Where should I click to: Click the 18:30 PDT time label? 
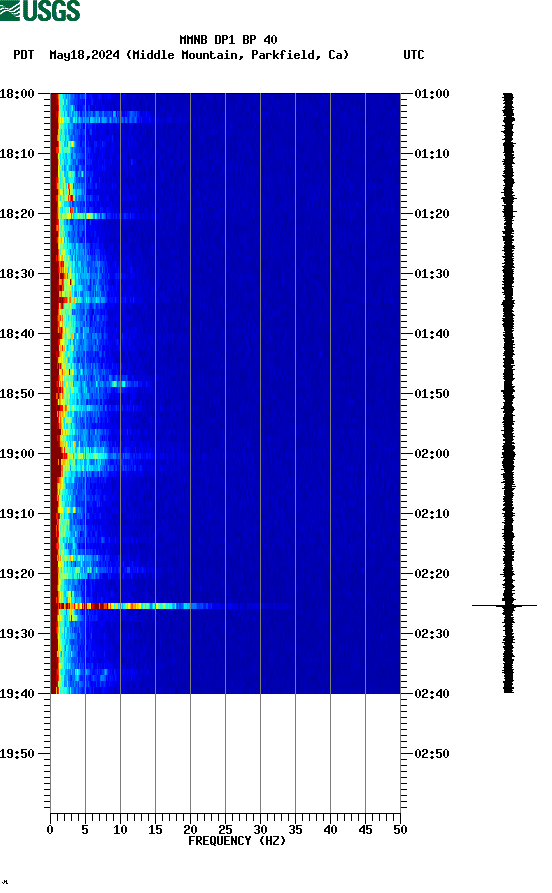(x=17, y=274)
